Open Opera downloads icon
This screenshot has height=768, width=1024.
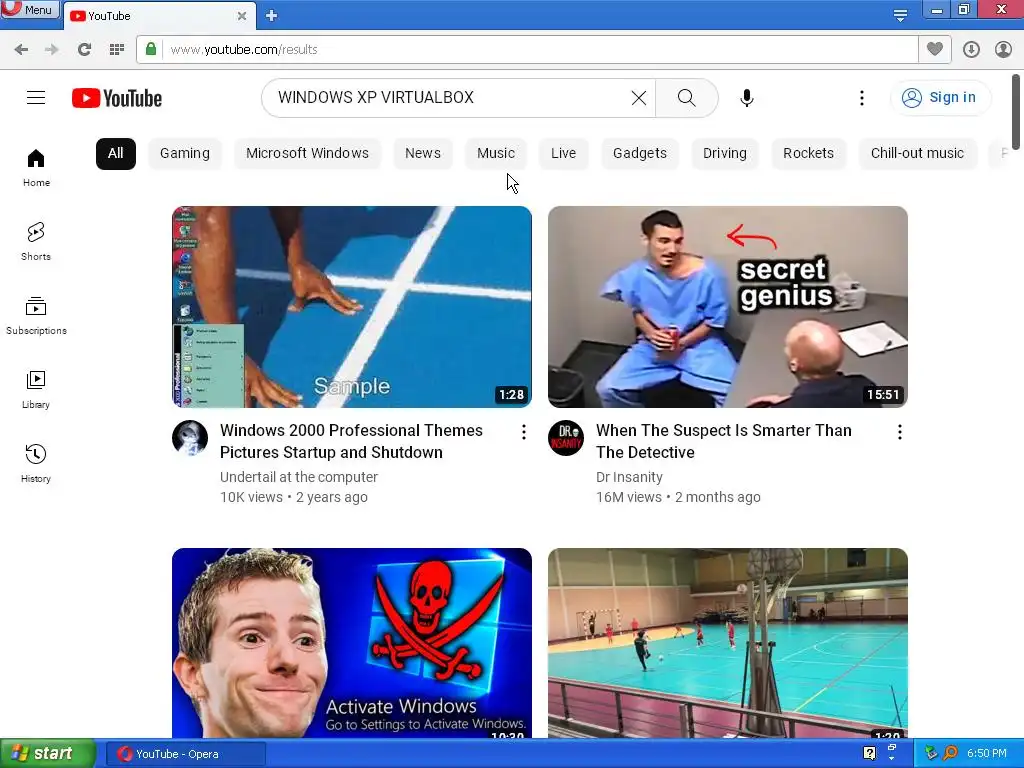tap(971, 50)
